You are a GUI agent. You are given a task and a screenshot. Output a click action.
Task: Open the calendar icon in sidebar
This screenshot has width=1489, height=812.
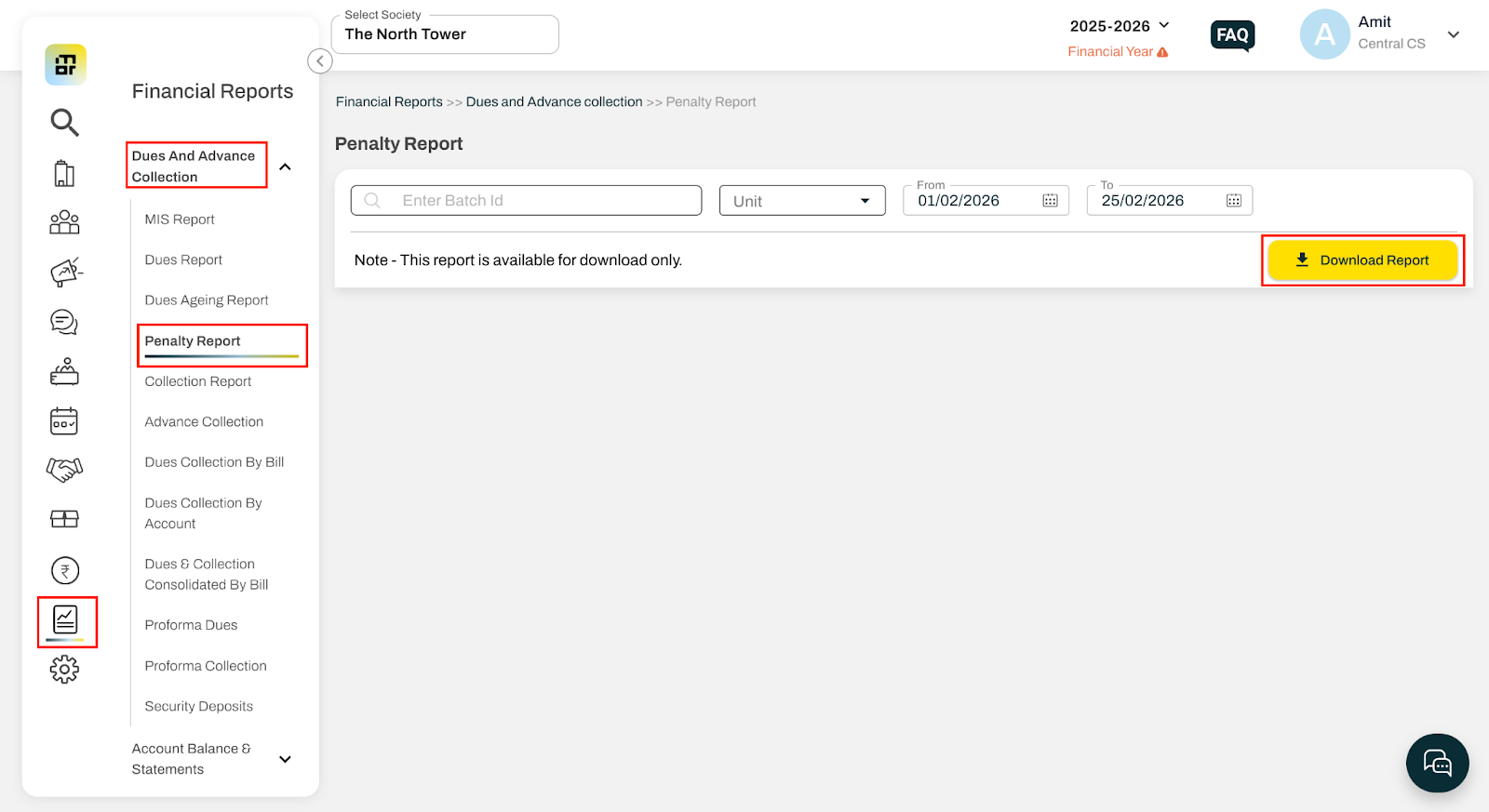(x=64, y=420)
